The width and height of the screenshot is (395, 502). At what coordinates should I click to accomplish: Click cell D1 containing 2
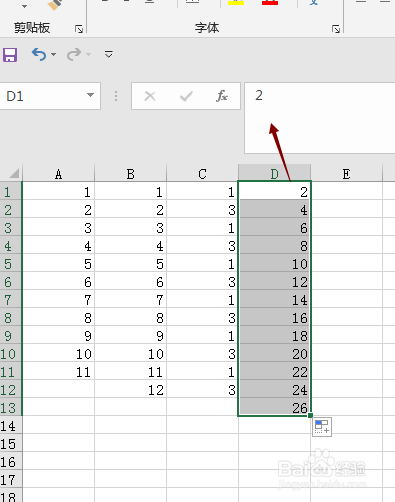[x=274, y=192]
